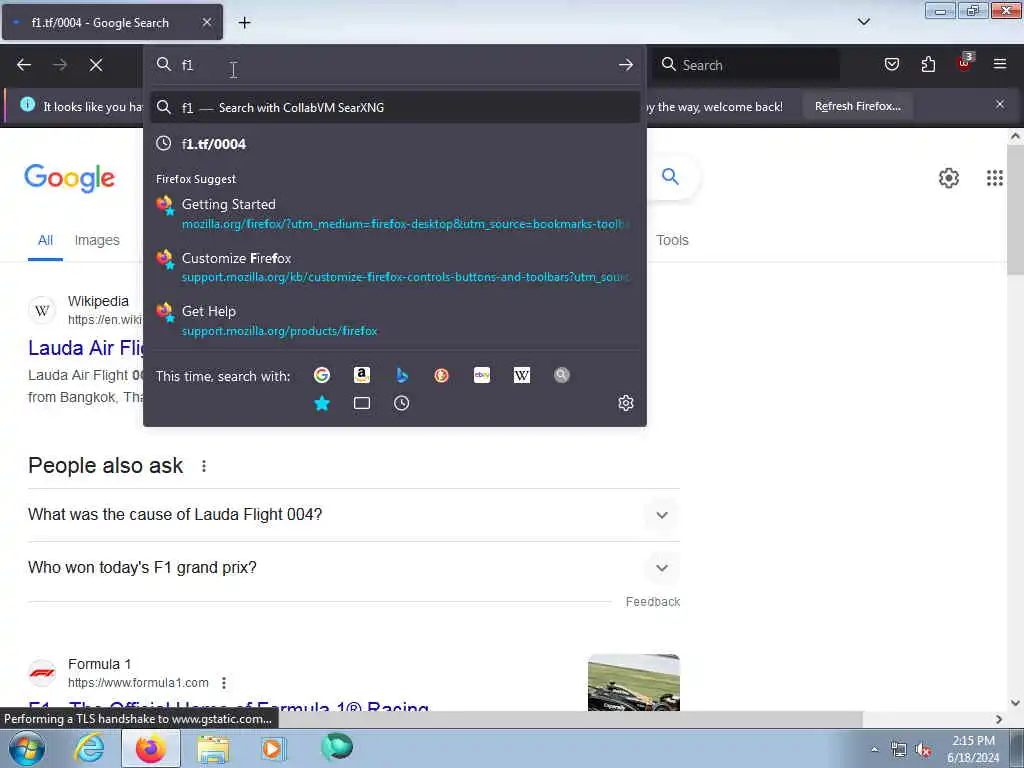
Task: Open the Windows Start menu
Action: tap(26, 748)
